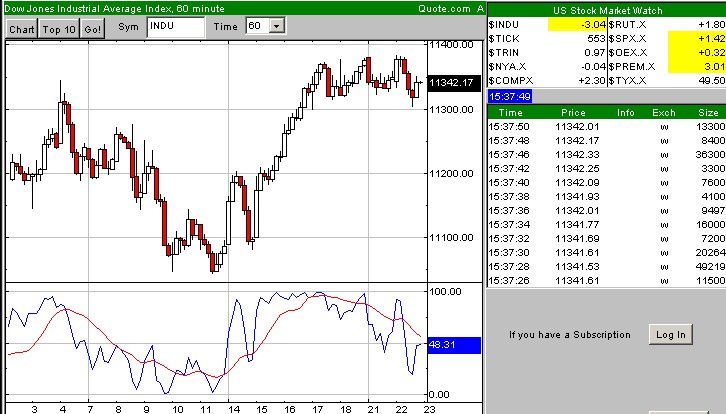Click the blue 15:37:49 clock display
The image size is (726, 414).
click(x=510, y=96)
